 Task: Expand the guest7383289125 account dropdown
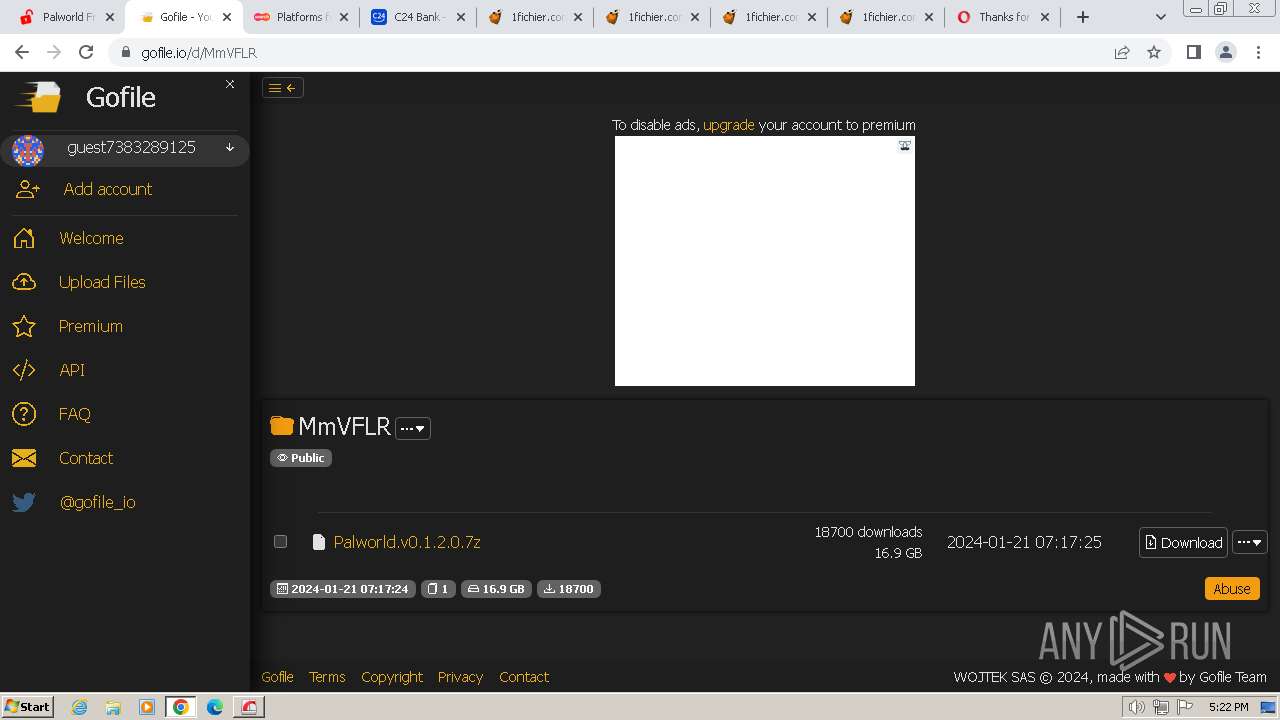[230, 148]
